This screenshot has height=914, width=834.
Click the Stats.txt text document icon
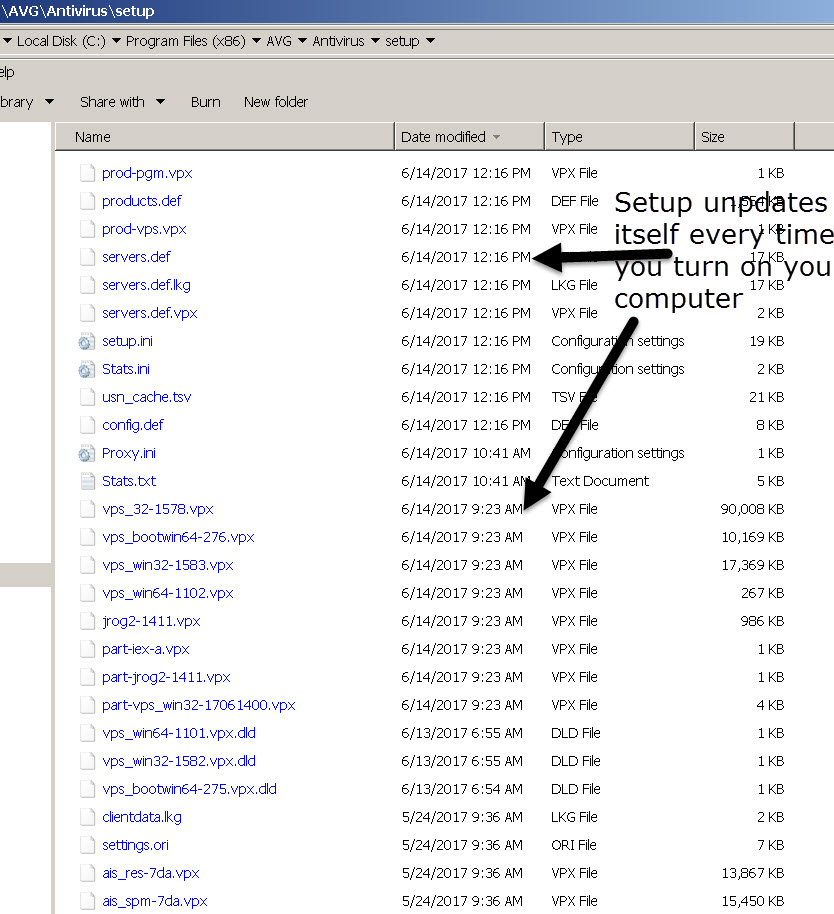click(87, 481)
